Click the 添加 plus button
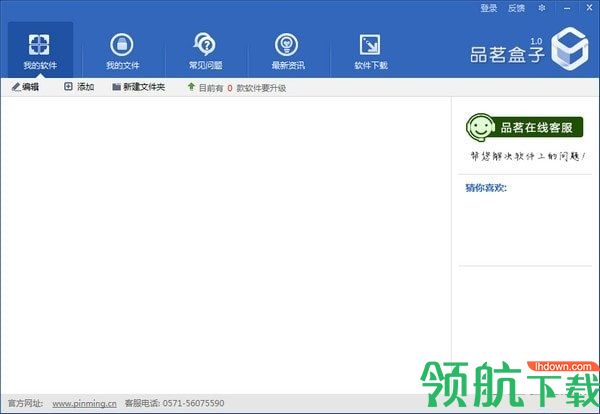 [79, 87]
